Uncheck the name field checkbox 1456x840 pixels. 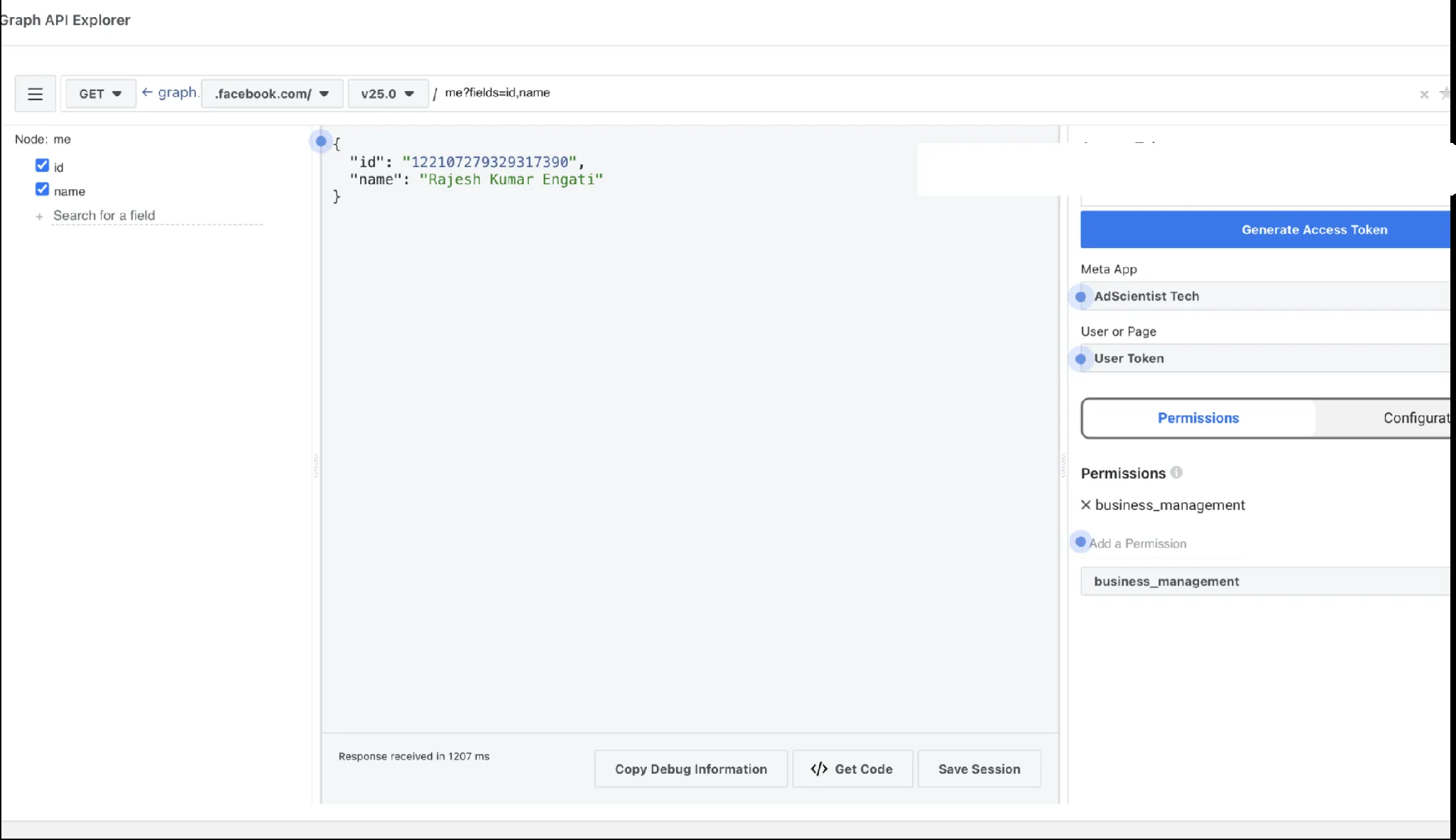pos(42,189)
